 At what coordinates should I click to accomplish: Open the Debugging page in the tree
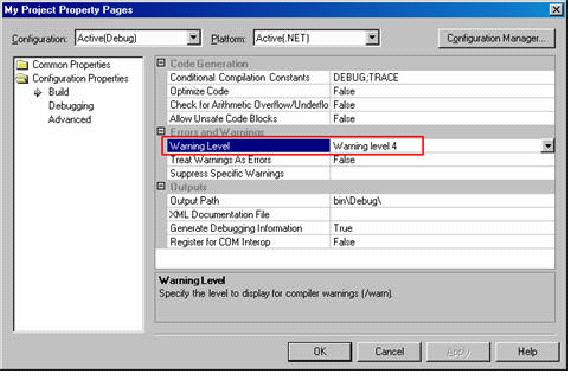pyautogui.click(x=71, y=106)
